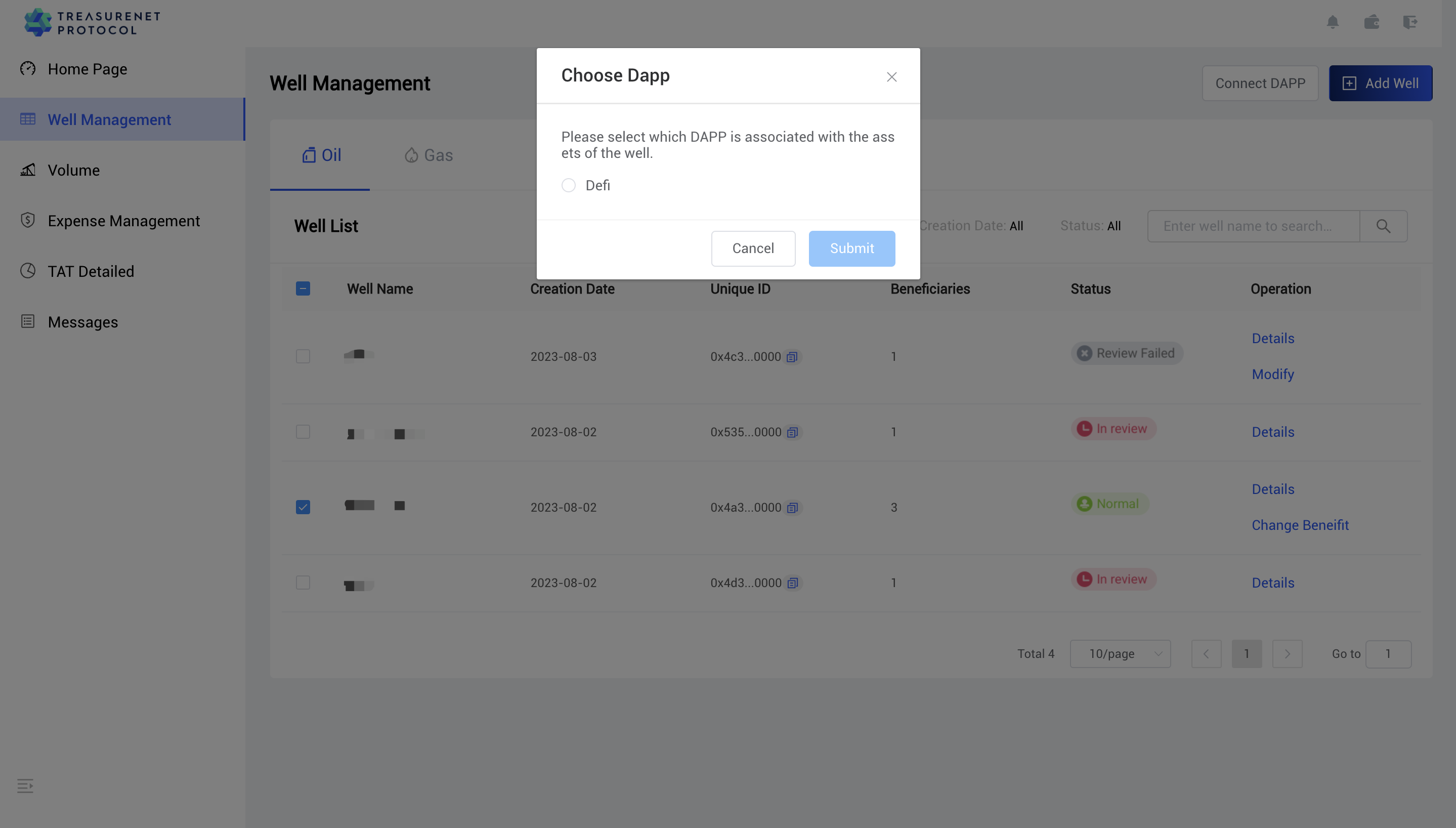Open the Status filter dropdown
1456x828 pixels.
coord(1090,226)
